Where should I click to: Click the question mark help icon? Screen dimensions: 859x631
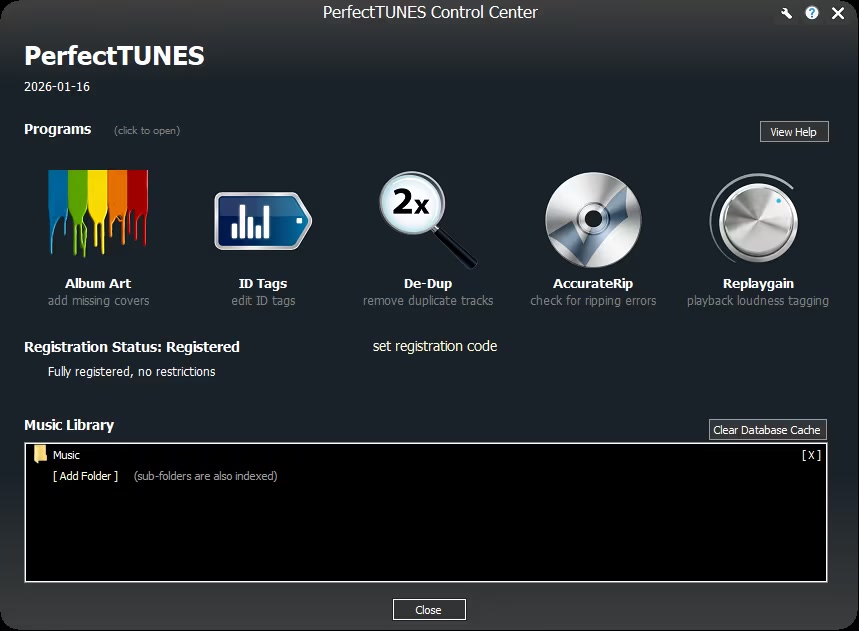coord(812,13)
